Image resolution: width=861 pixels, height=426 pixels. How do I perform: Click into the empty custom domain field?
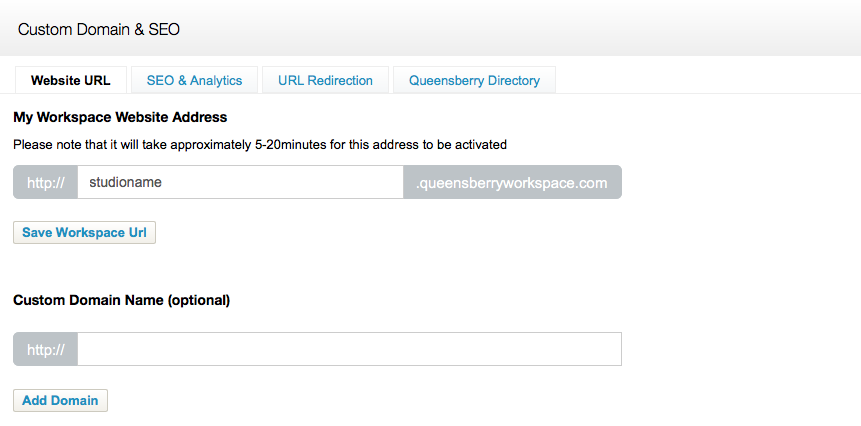pos(349,350)
